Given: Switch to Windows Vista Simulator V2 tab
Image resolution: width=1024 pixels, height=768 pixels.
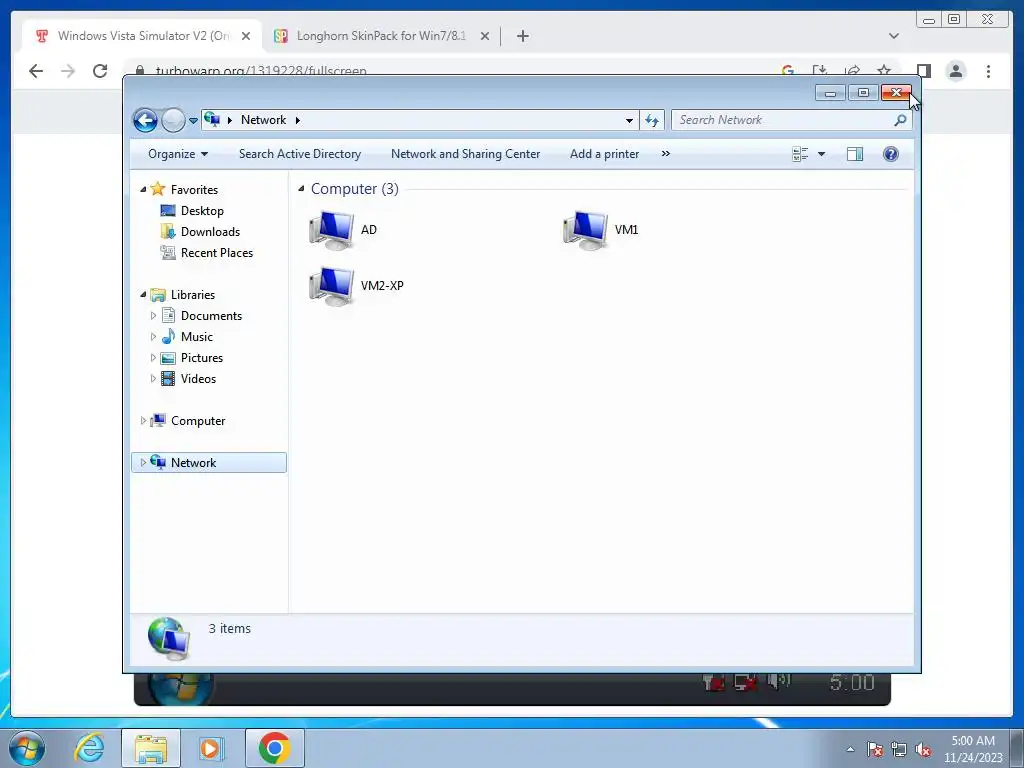Looking at the screenshot, I should point(142,36).
